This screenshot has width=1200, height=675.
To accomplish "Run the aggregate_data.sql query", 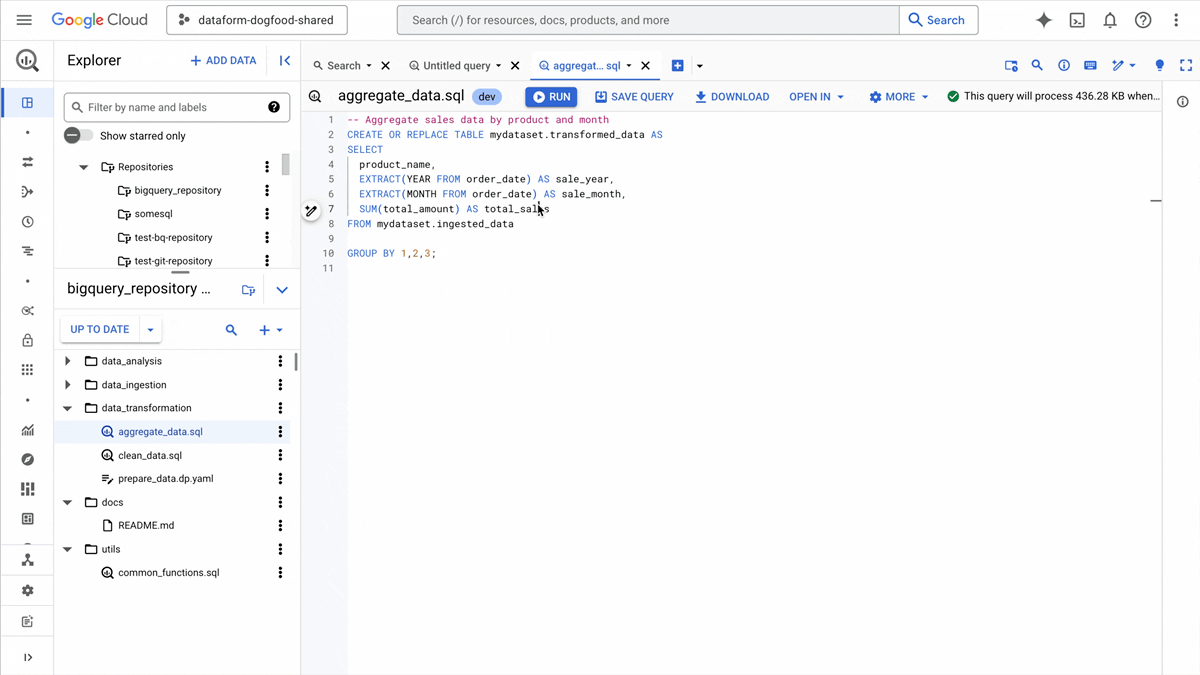I will (x=551, y=97).
